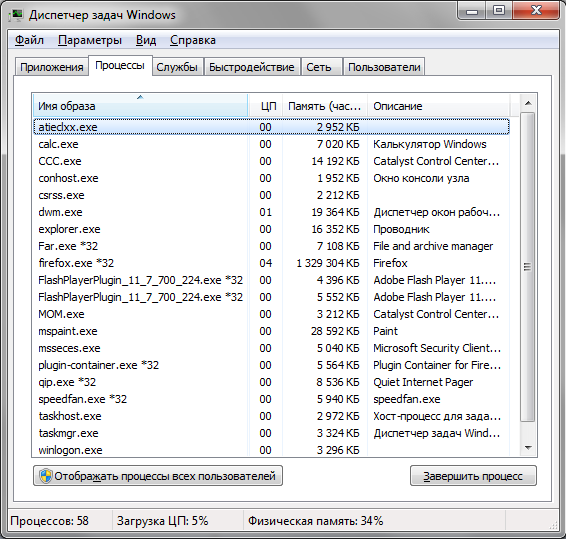Click Процессов: 58 in status bar

(49, 520)
